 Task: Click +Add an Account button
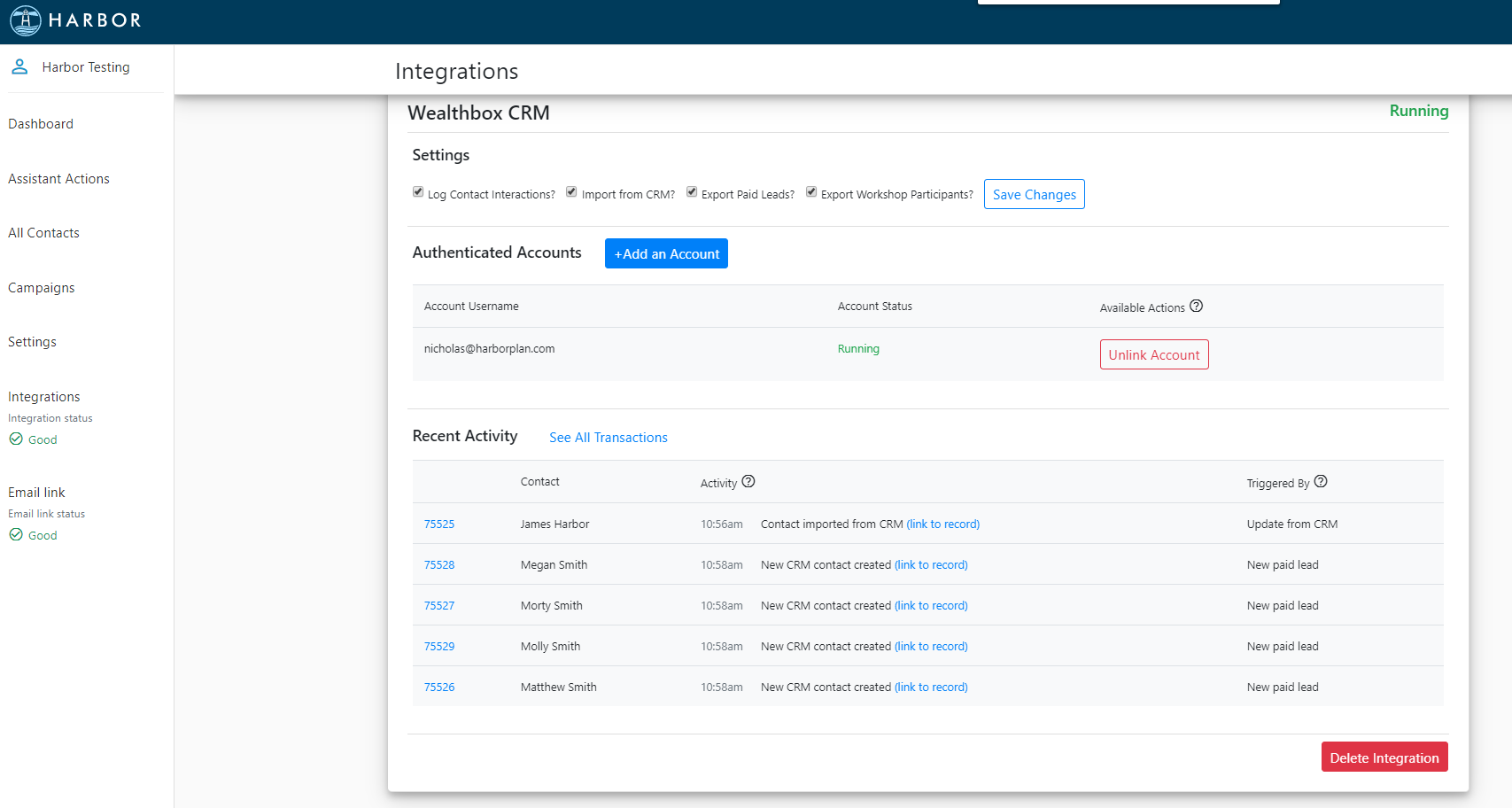tap(667, 253)
